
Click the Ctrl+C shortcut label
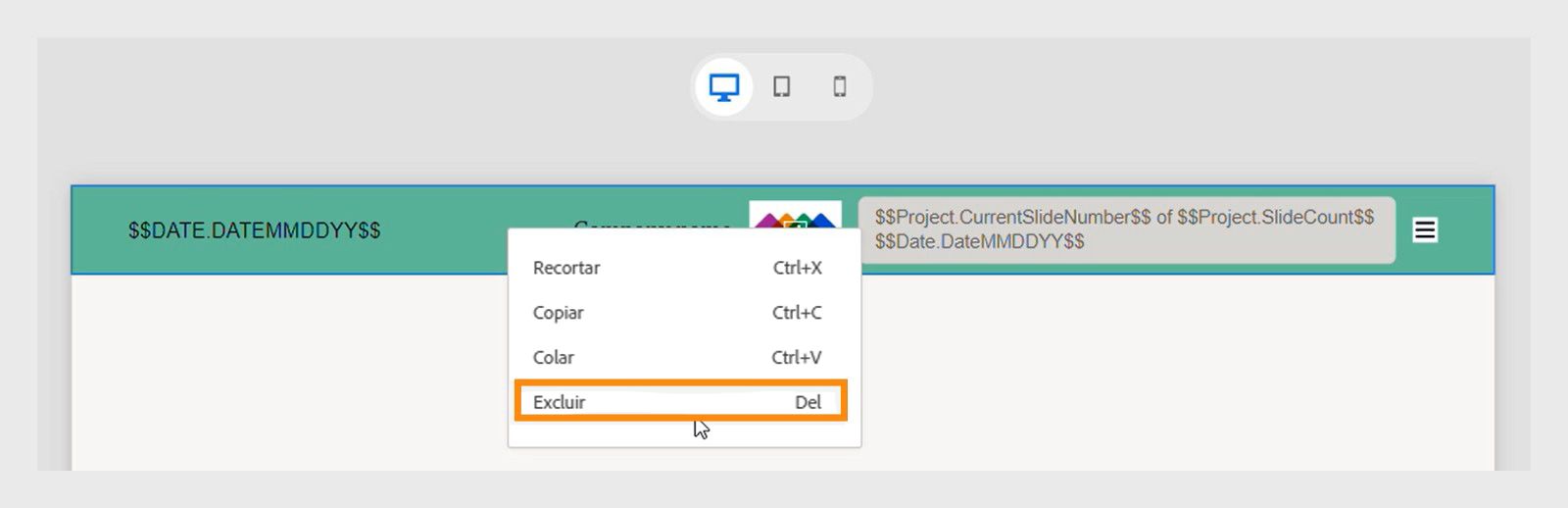click(797, 313)
